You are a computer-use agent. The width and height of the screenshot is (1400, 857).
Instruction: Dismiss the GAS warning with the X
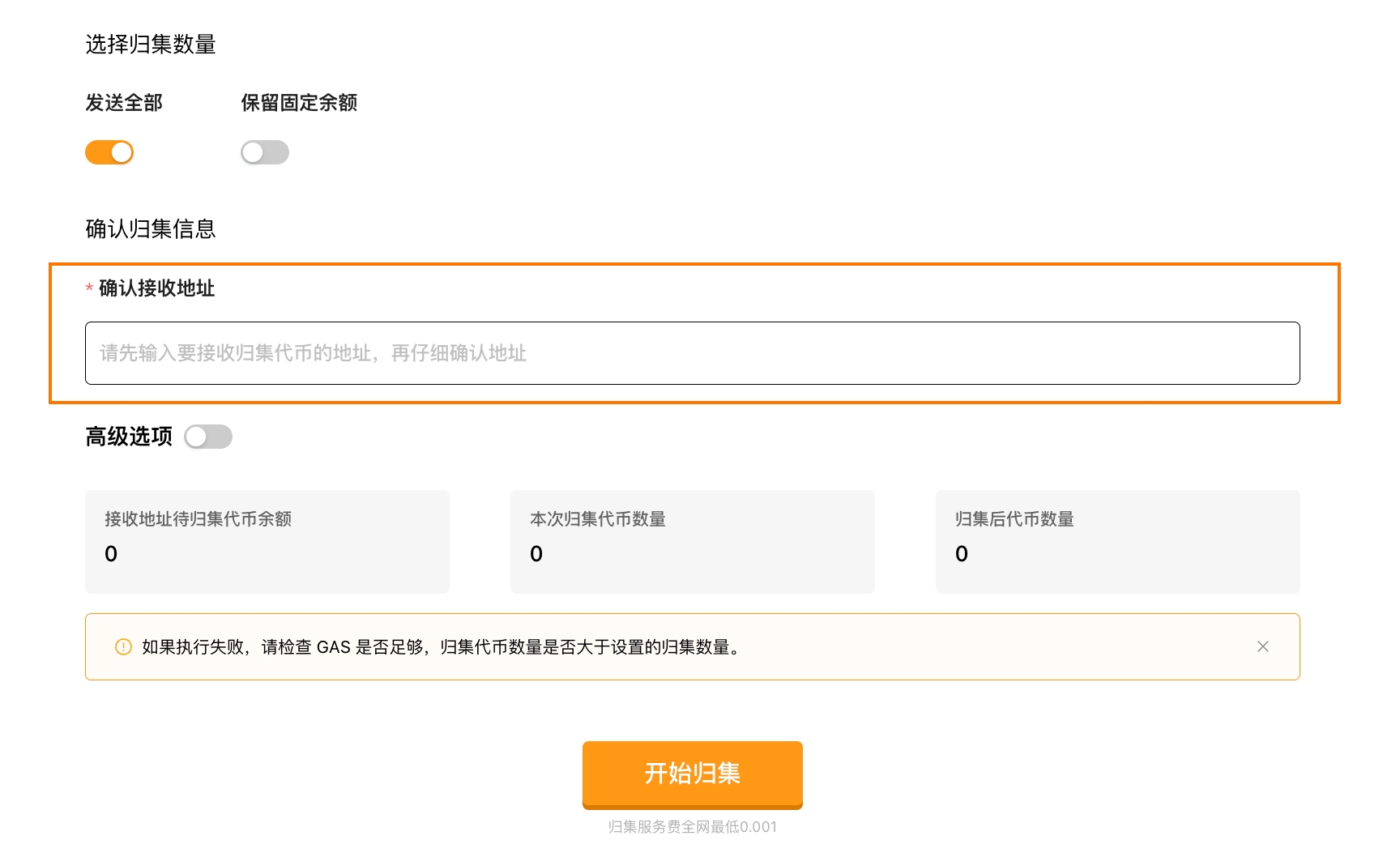point(1262,646)
